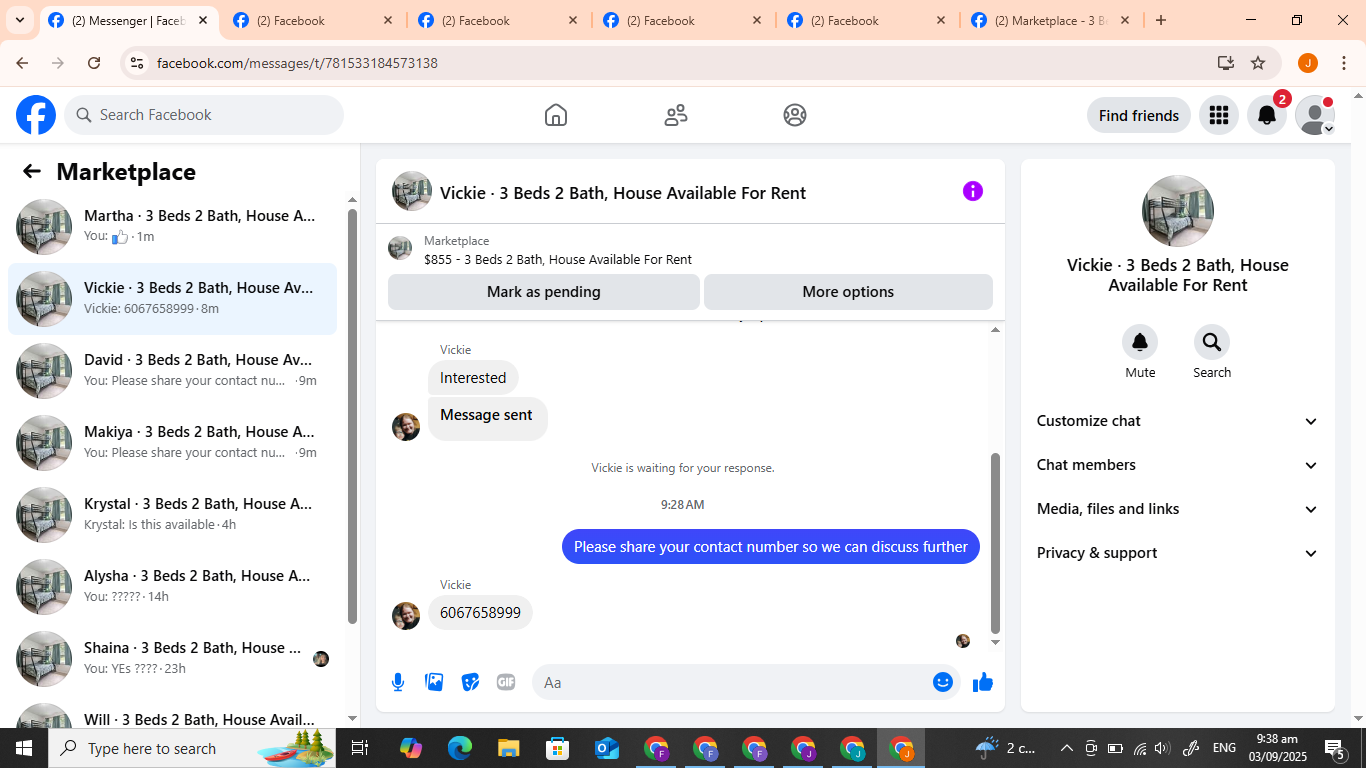Open the Facebook home feed icon

[556, 115]
